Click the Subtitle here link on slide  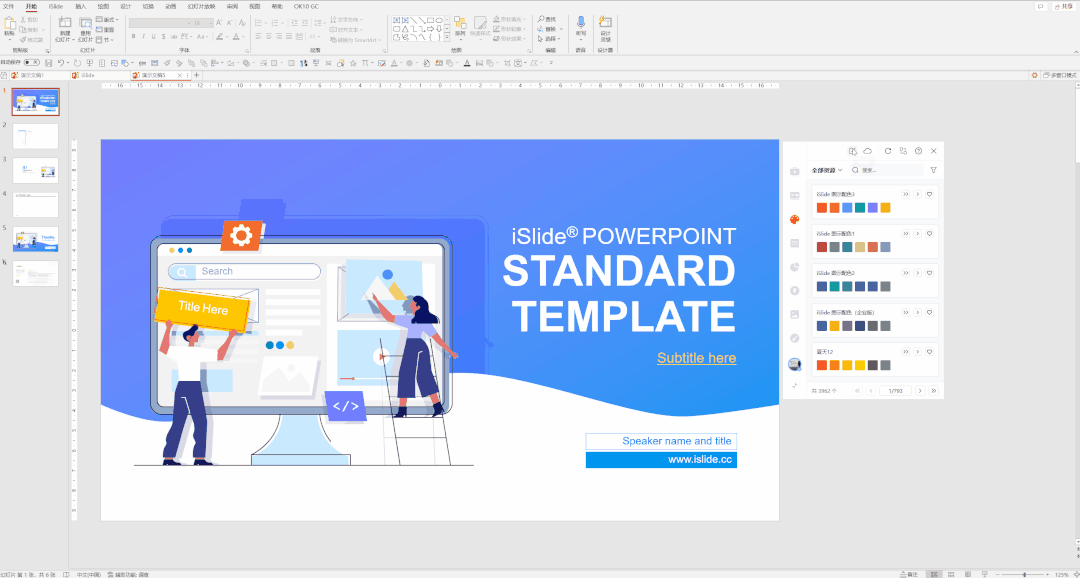[x=696, y=358]
